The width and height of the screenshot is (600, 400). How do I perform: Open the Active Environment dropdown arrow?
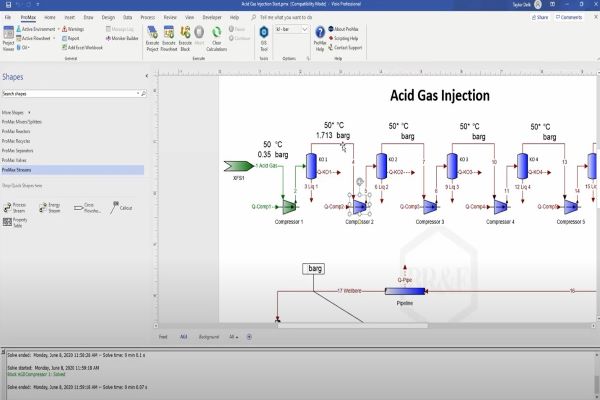click(x=58, y=29)
